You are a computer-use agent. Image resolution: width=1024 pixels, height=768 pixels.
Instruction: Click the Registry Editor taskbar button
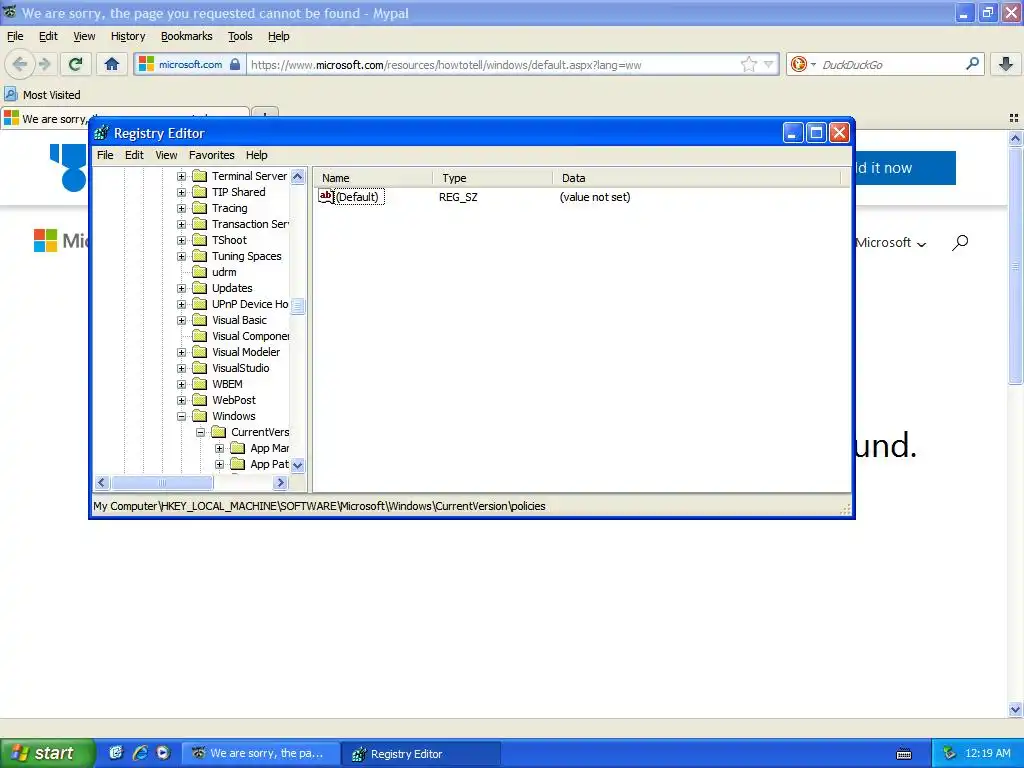421,753
